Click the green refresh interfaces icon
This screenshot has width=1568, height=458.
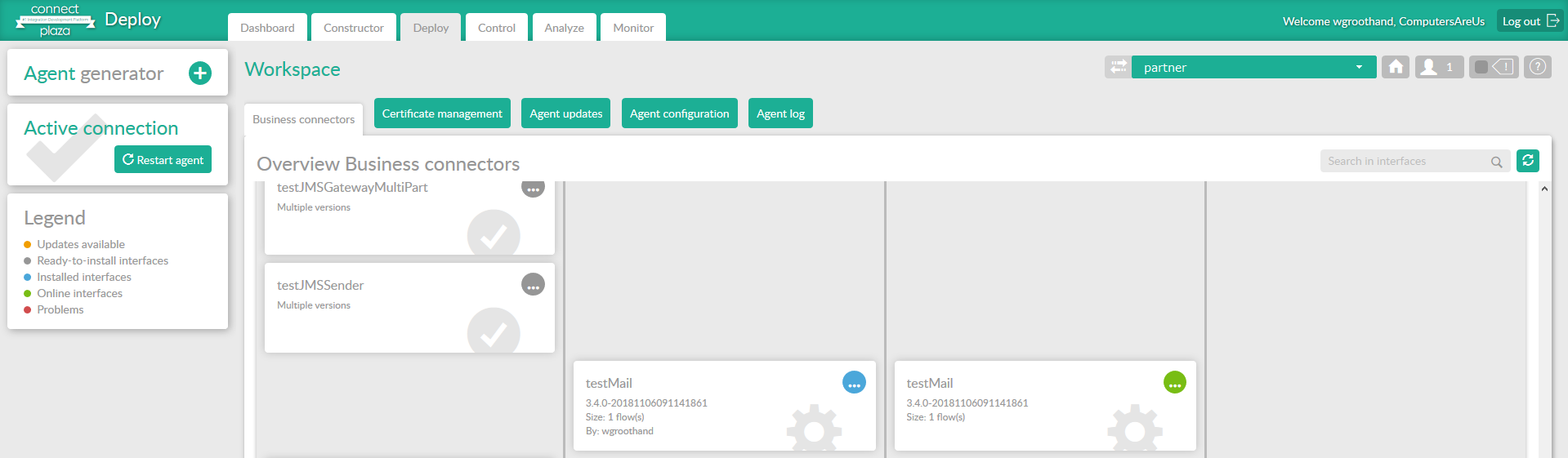pos(1527,161)
